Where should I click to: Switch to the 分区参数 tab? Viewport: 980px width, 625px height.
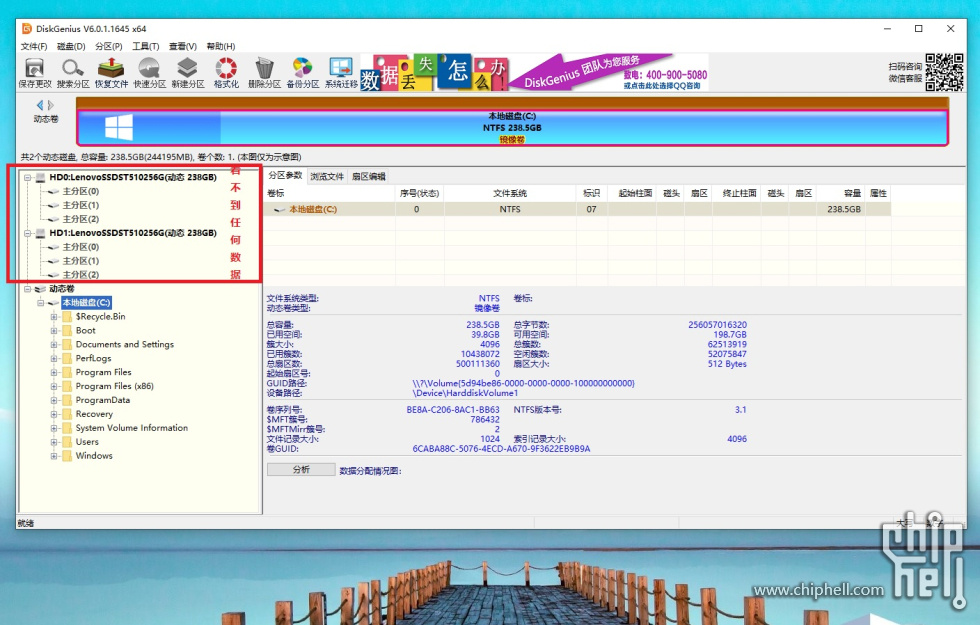tap(285, 176)
